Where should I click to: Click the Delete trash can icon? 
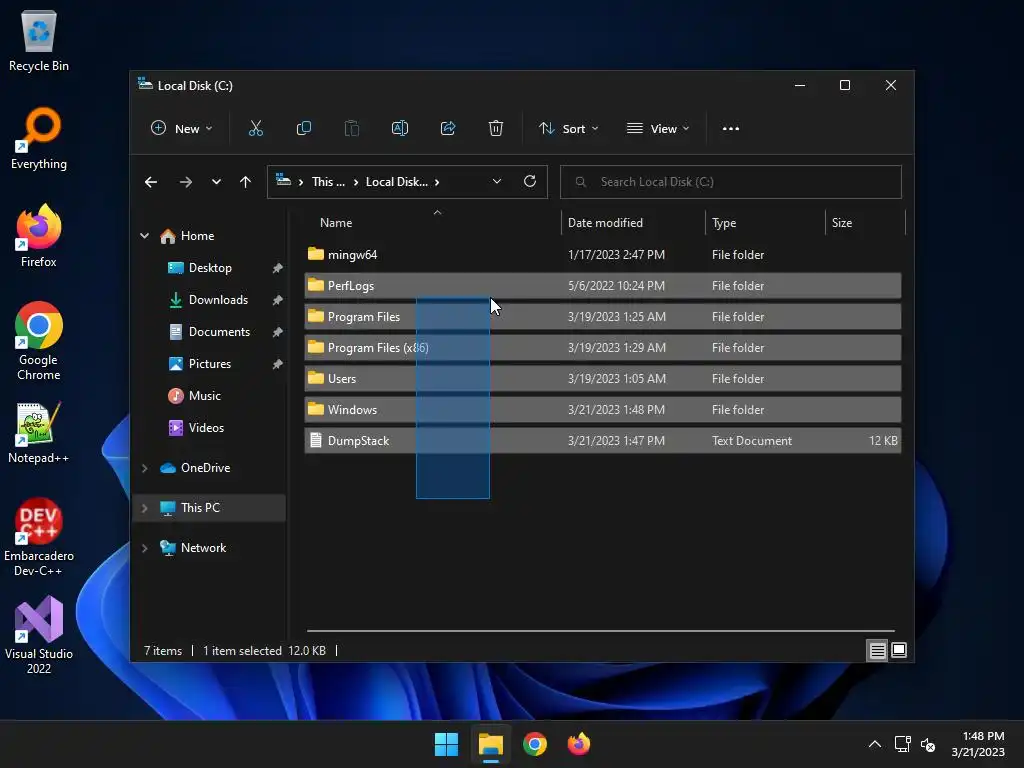pos(496,129)
